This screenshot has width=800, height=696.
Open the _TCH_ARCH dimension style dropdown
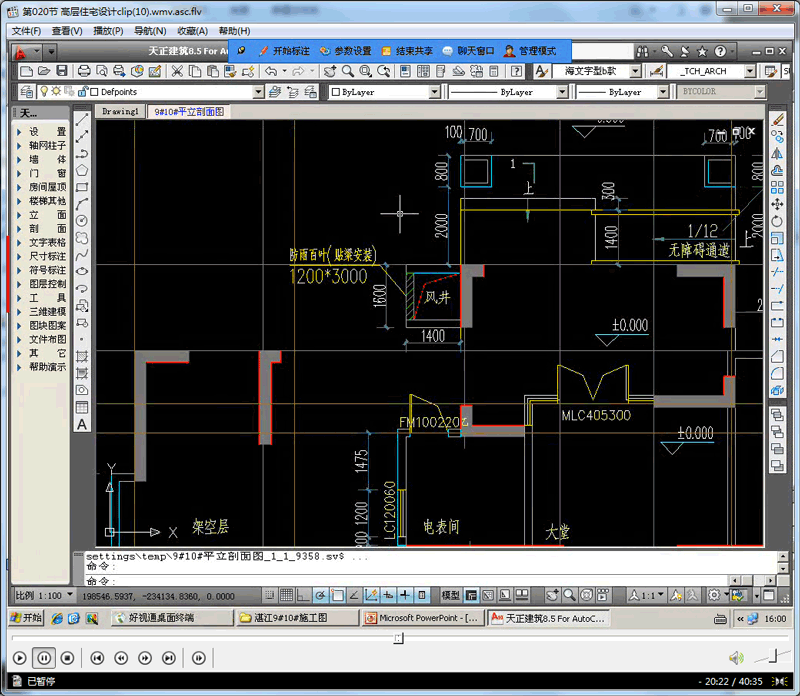click(748, 71)
